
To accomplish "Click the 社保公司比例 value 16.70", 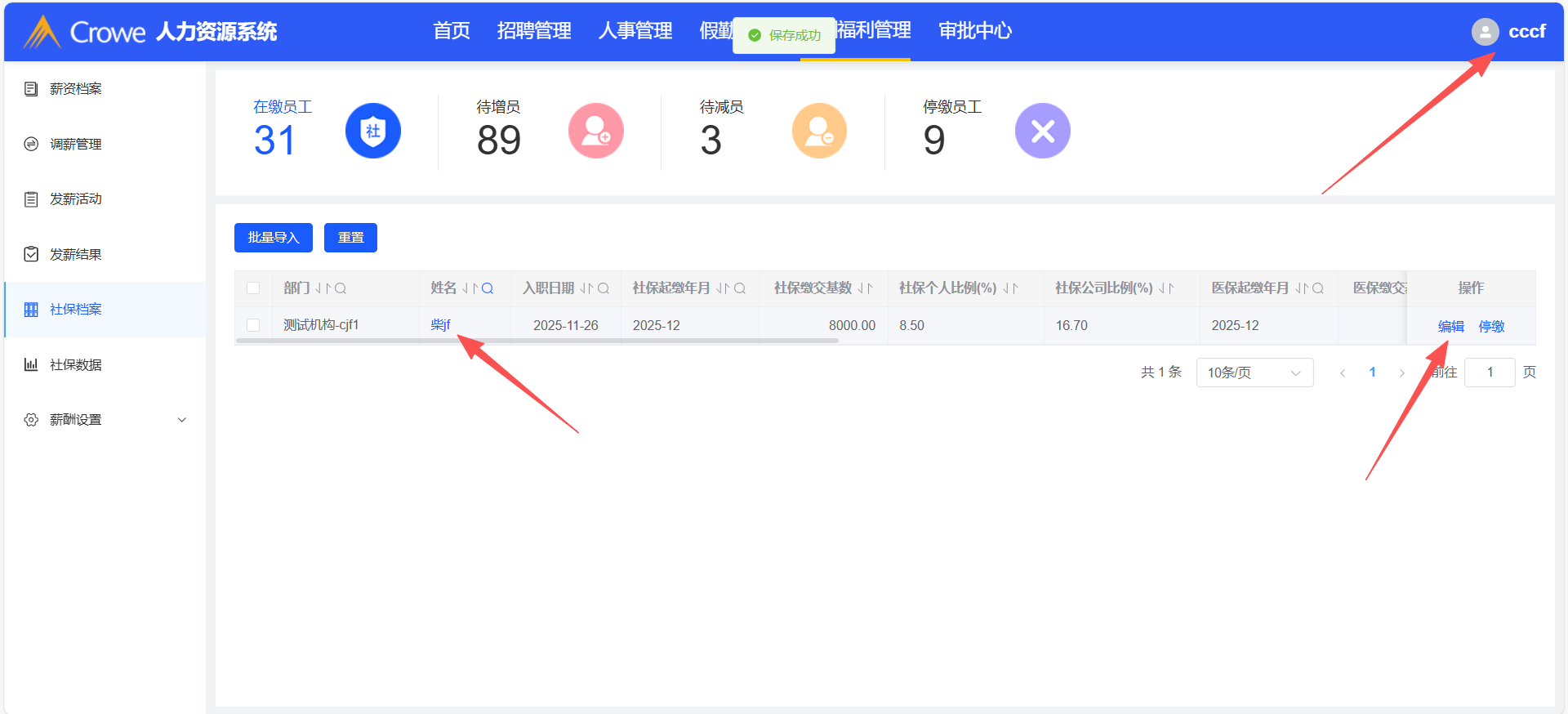I will [x=1071, y=325].
